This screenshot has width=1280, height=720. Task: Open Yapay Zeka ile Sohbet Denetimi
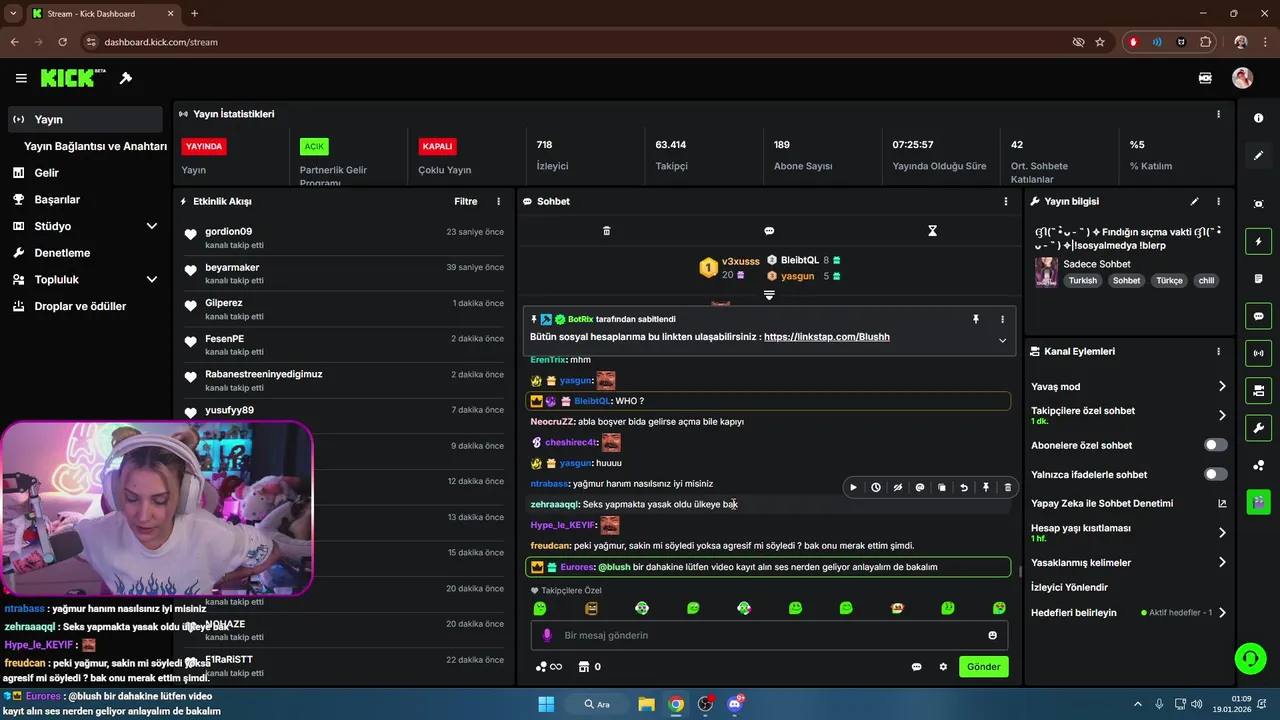pos(1101,503)
